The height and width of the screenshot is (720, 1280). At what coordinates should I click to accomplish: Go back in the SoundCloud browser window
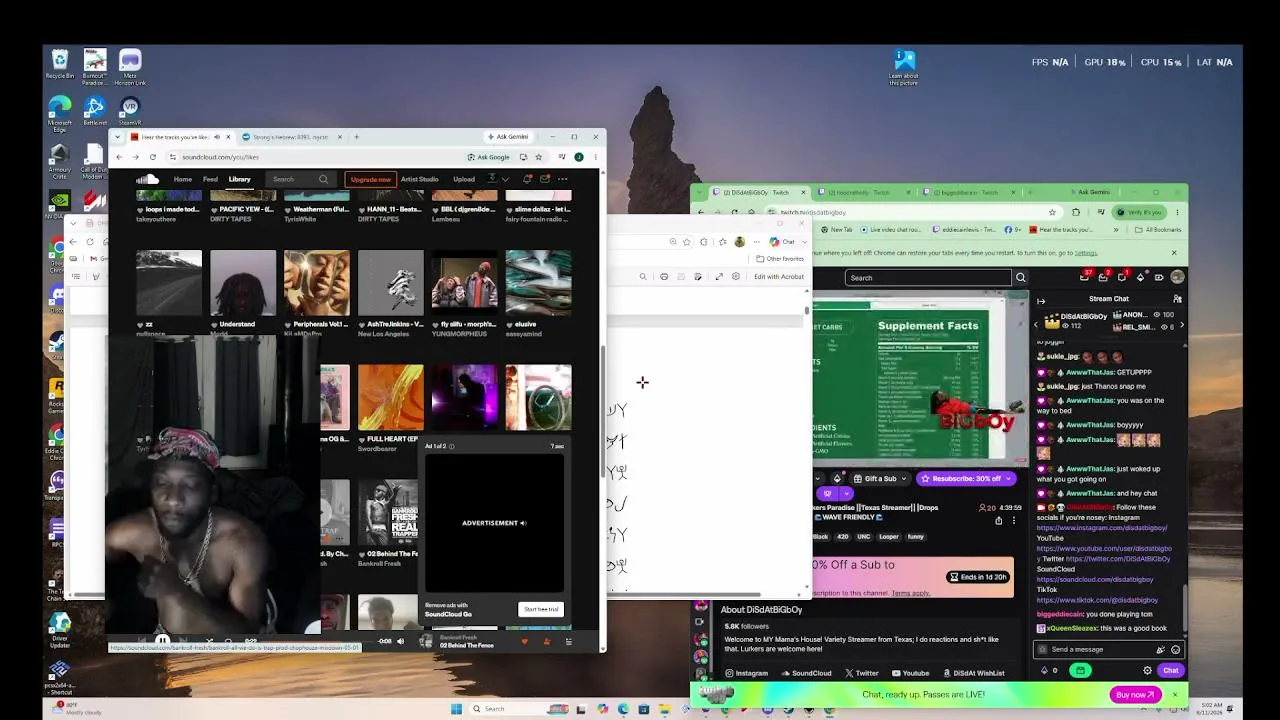tap(119, 157)
